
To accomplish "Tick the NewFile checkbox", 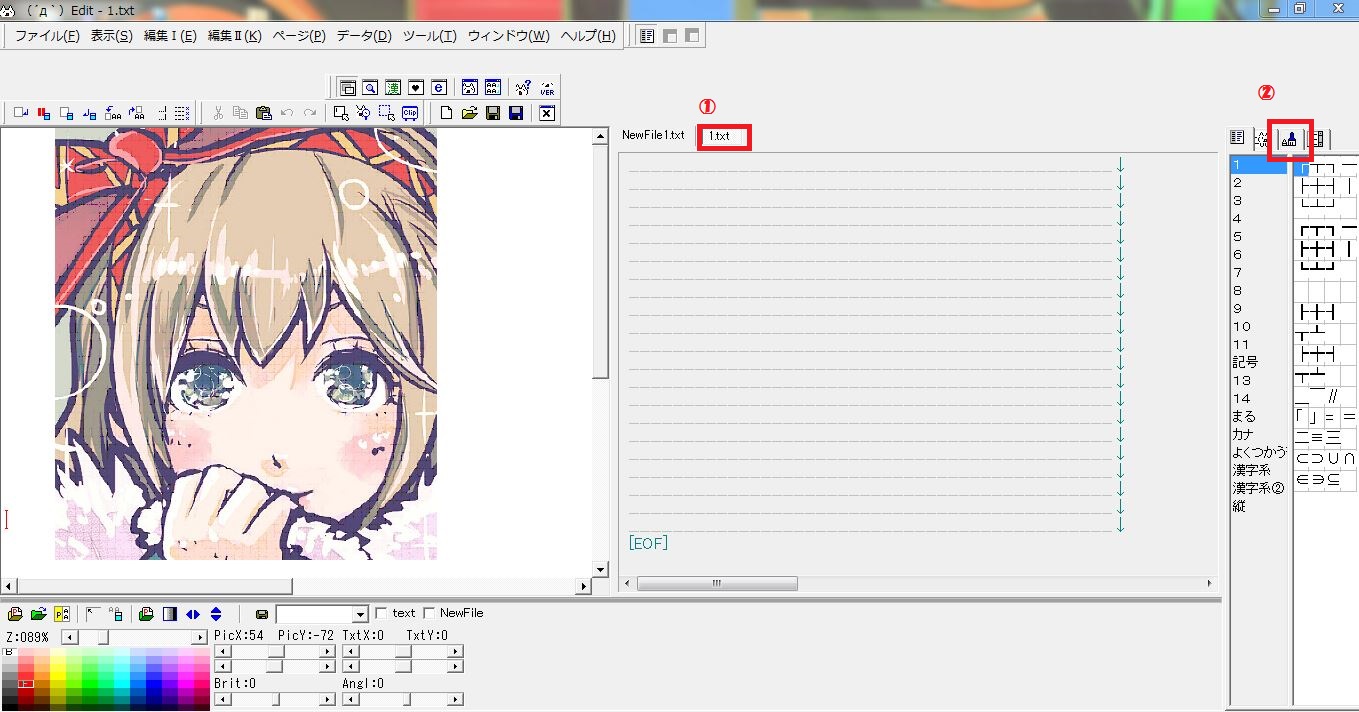I will [429, 613].
